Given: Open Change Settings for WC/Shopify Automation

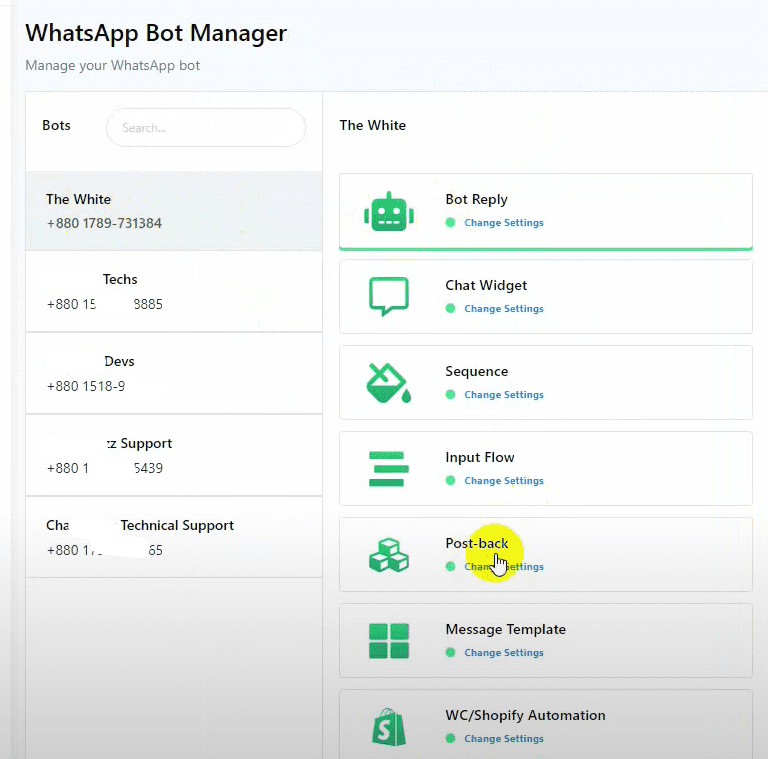Looking at the screenshot, I should click(504, 739).
